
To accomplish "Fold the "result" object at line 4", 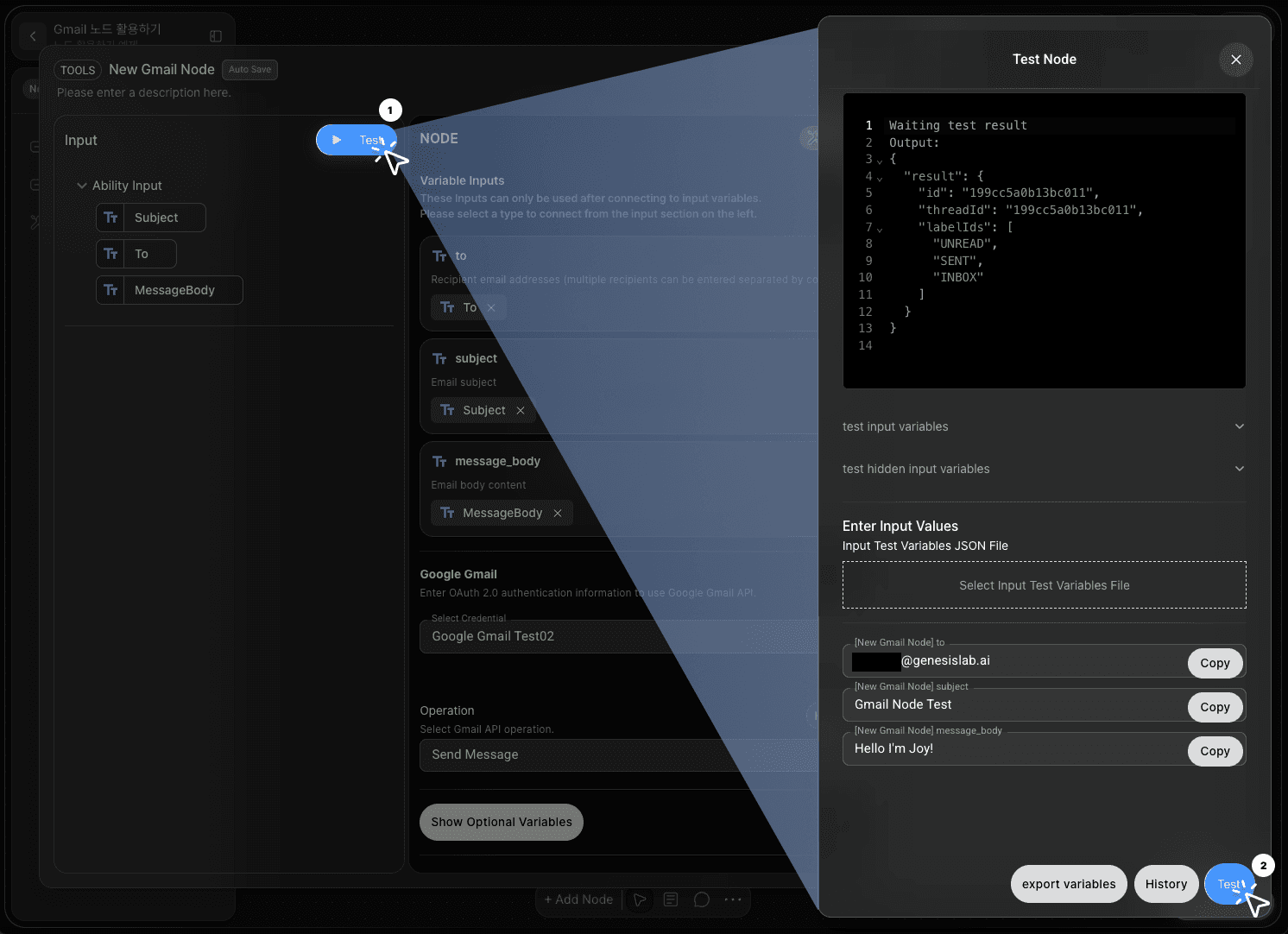I will click(x=880, y=178).
